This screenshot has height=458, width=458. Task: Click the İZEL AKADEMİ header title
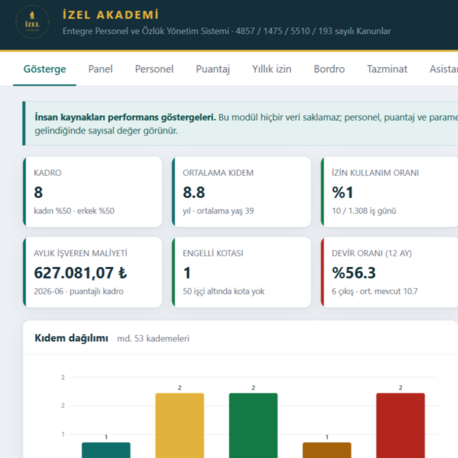(111, 15)
